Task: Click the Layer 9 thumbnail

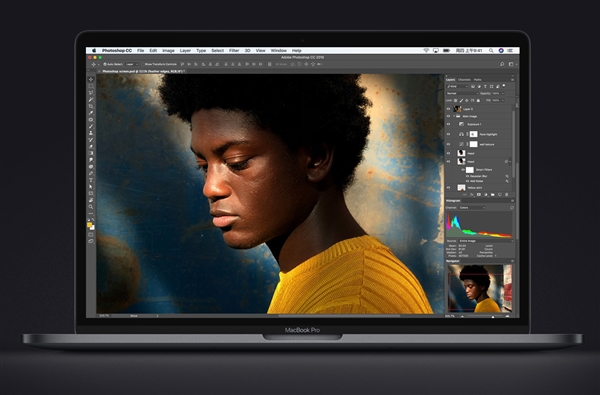Action: tap(457, 109)
